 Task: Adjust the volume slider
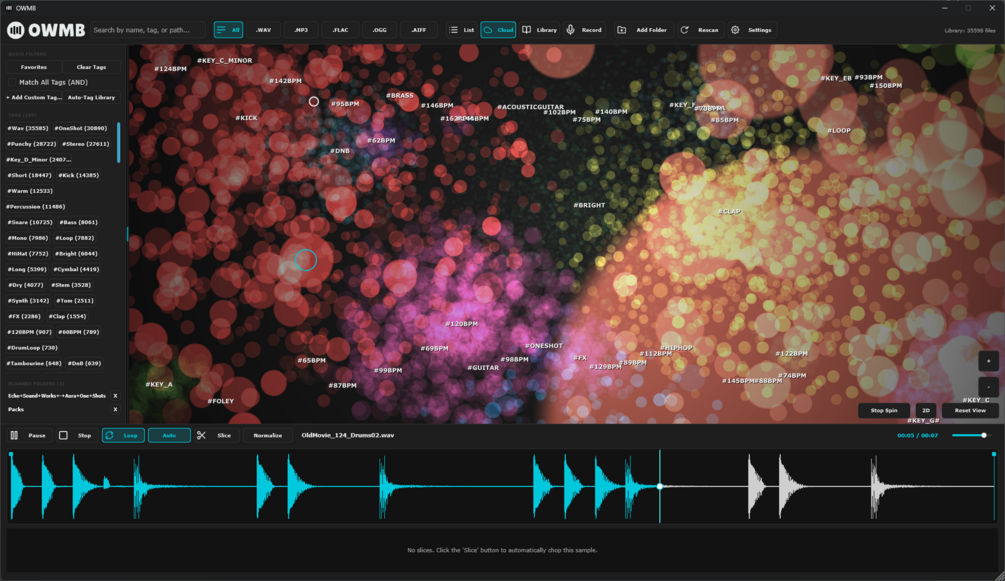click(x=970, y=435)
